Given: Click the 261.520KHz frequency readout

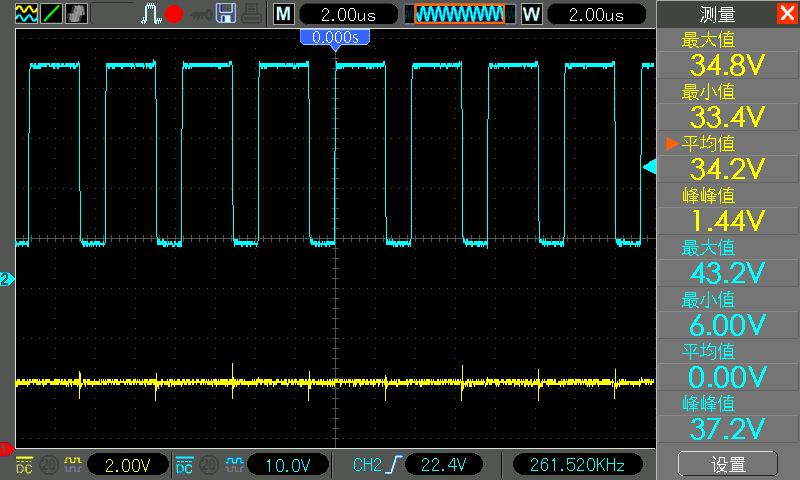Looking at the screenshot, I should (577, 465).
